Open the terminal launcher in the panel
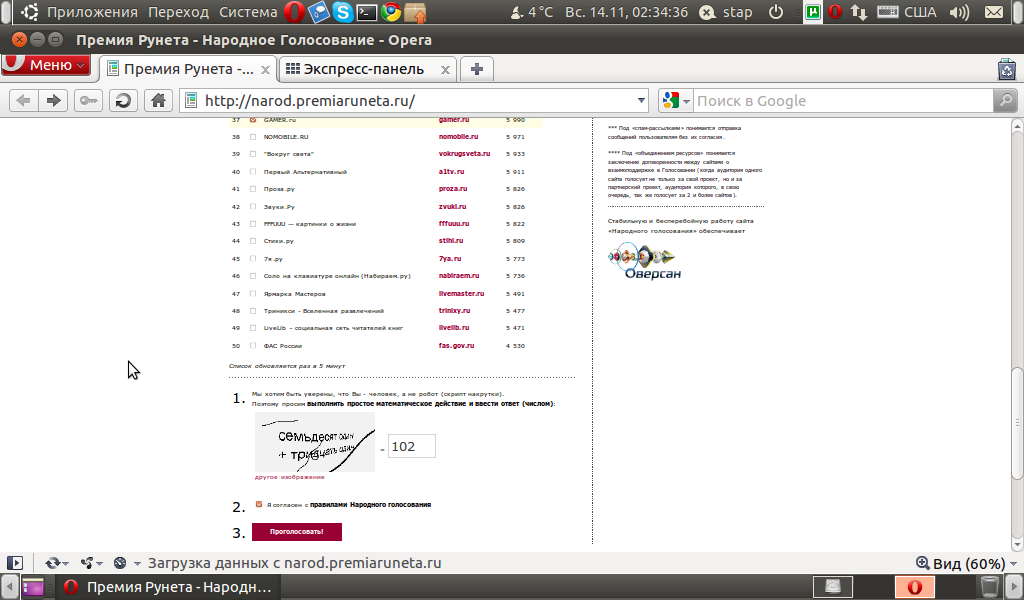The image size is (1024, 600). pyautogui.click(x=366, y=12)
